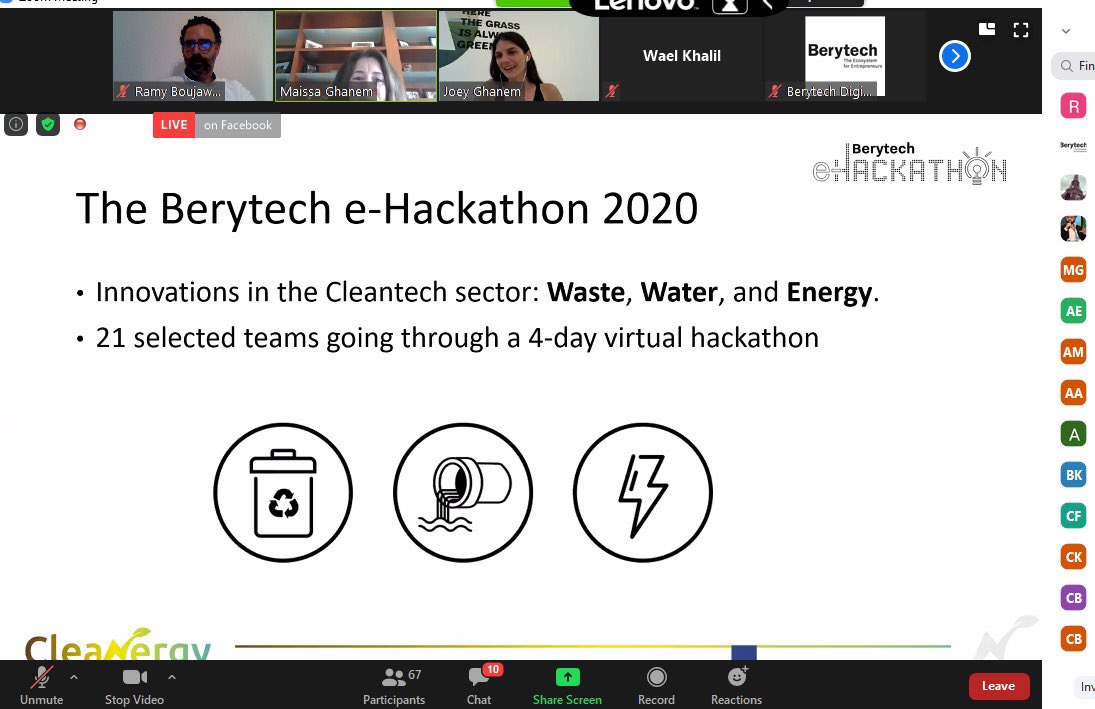Image resolution: width=1095 pixels, height=709 pixels.
Task: Click the red recording indicator
Action: coord(80,124)
